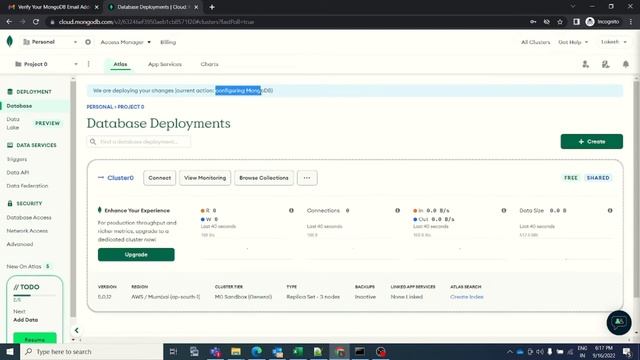Click the green Upgrade button
The height and width of the screenshot is (360, 640).
136,254
